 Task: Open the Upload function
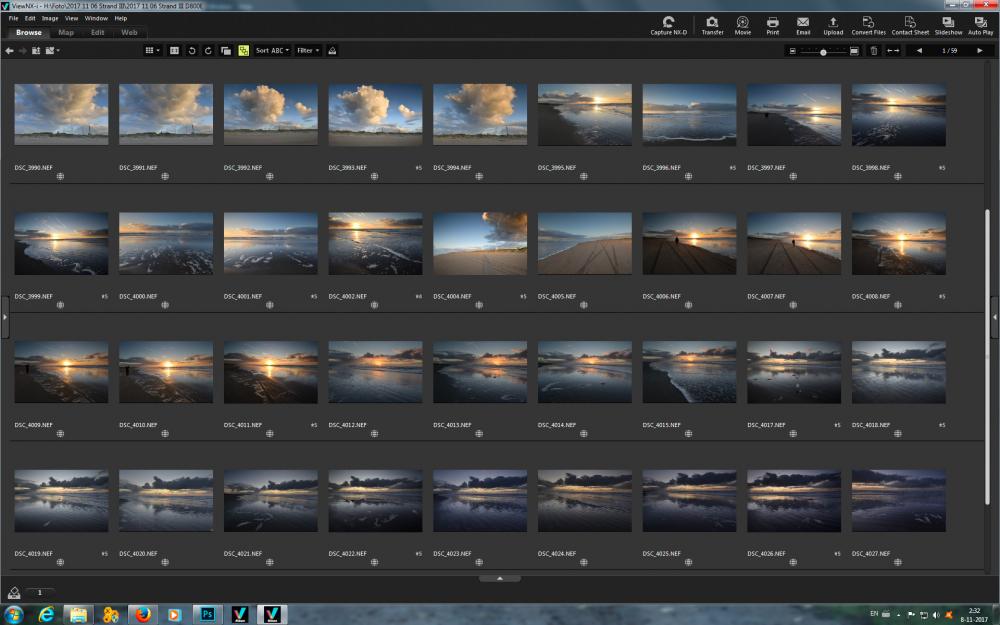pos(833,26)
